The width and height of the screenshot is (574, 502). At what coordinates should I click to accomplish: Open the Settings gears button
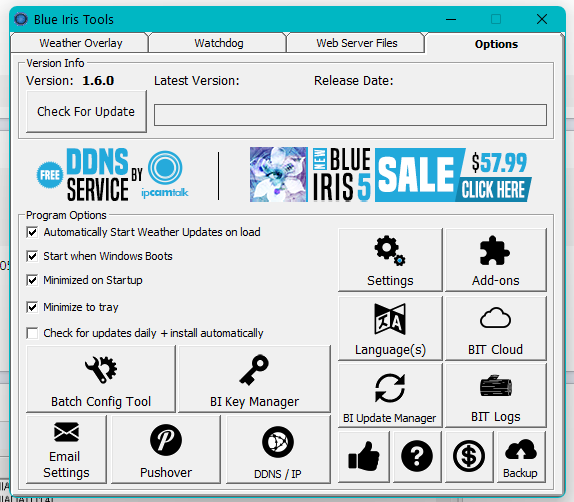390,260
